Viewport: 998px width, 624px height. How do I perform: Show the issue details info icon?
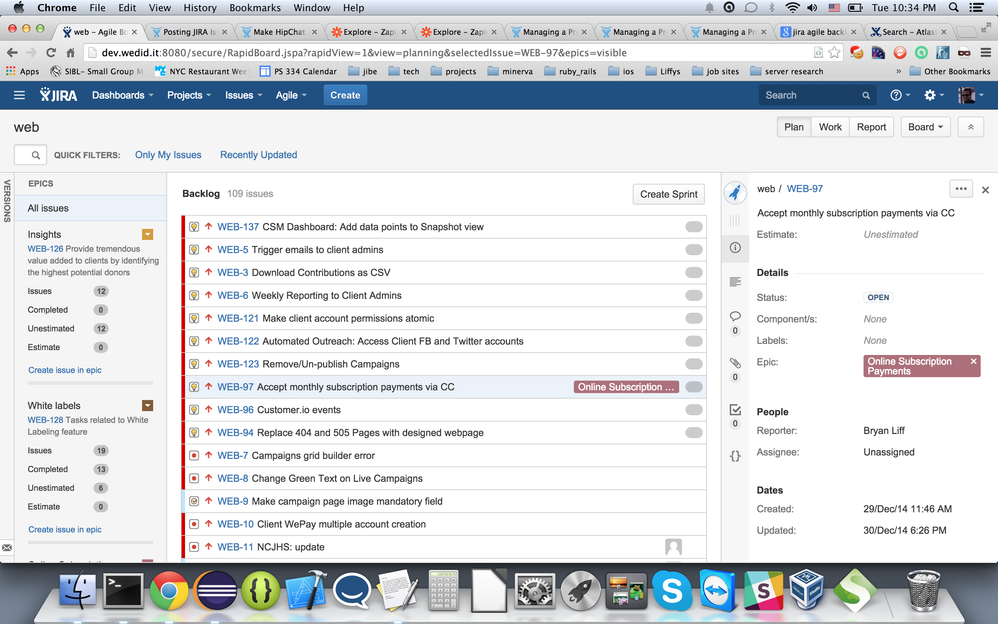point(735,248)
